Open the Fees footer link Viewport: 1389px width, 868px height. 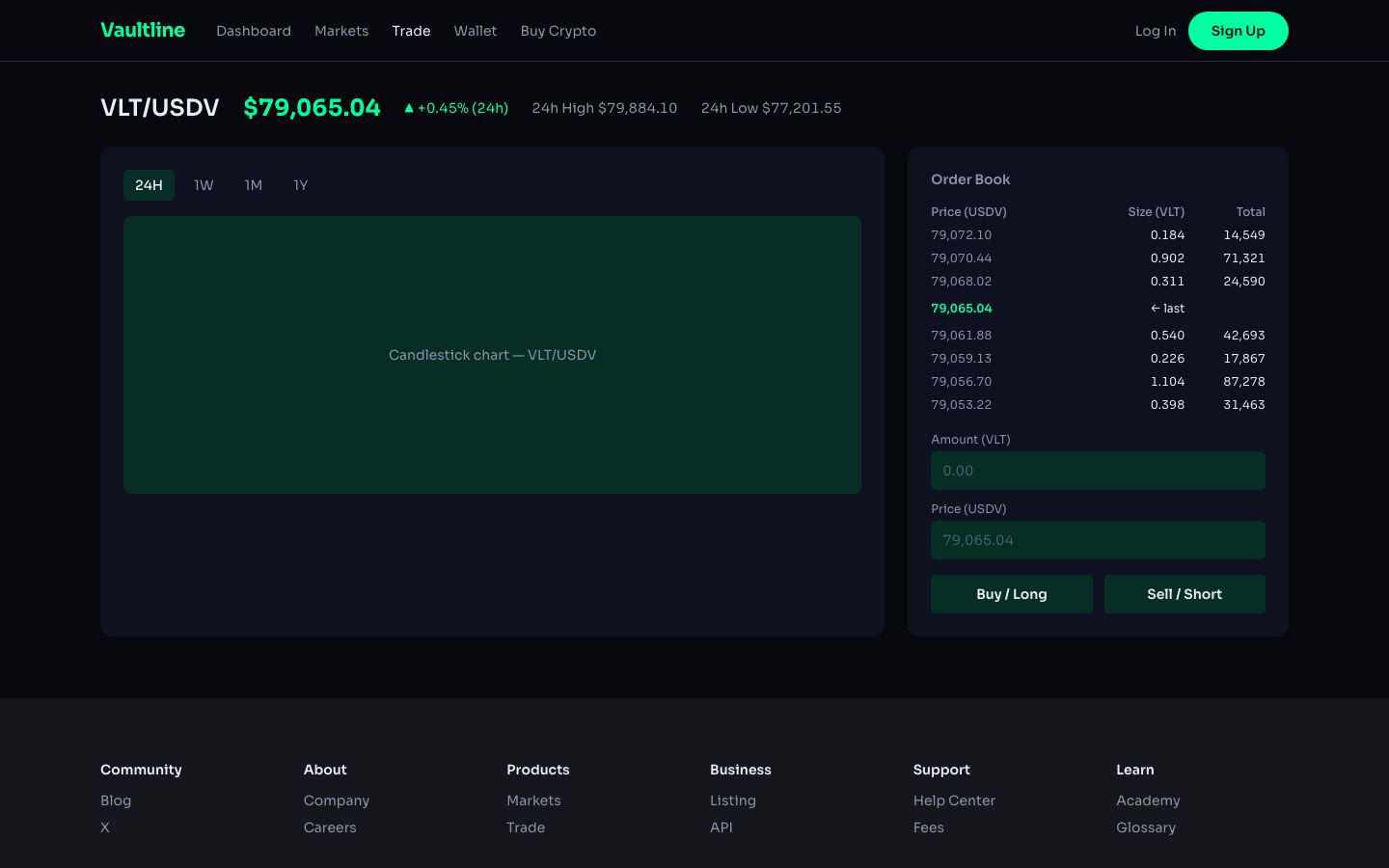[929, 827]
